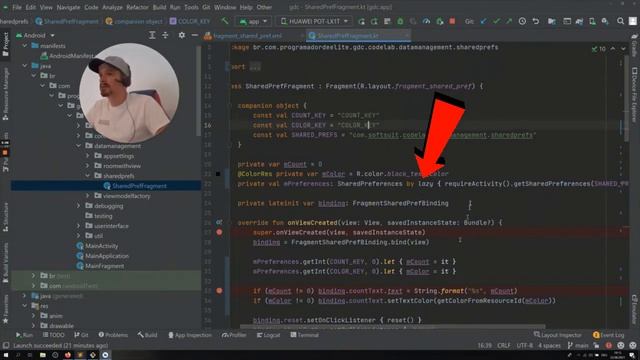Click the main Git branch widget
The height and width of the screenshot is (360, 640).
[578, 345]
